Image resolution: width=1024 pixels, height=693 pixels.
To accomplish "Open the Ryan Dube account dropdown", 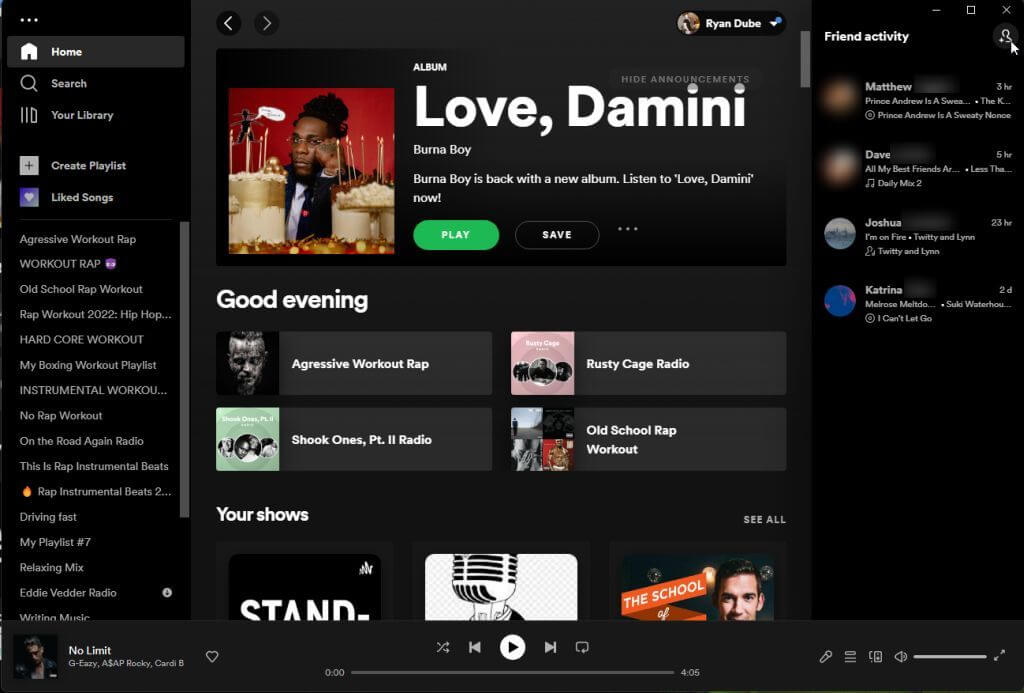I will (731, 24).
